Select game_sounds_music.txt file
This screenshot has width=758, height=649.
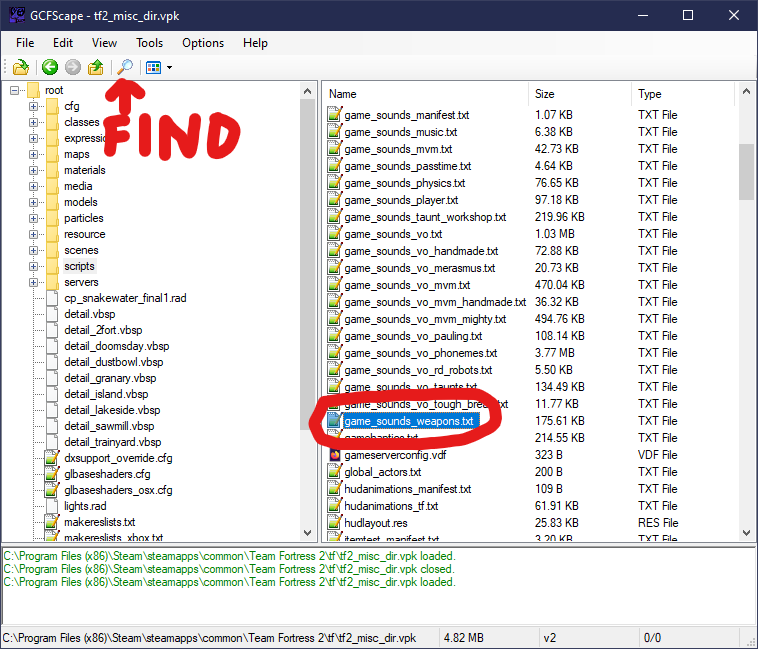[x=401, y=132]
